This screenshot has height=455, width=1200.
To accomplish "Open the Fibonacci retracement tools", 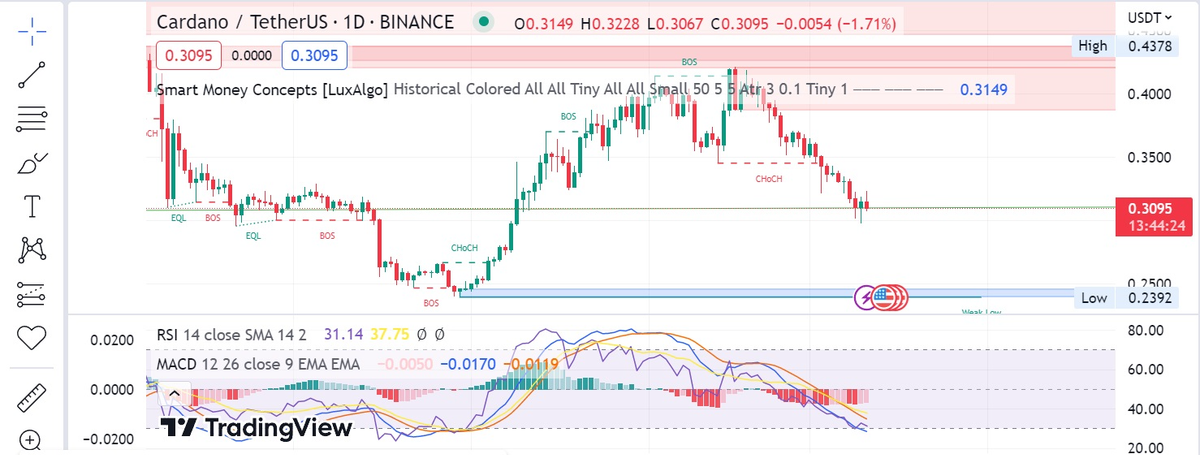I will tap(32, 119).
